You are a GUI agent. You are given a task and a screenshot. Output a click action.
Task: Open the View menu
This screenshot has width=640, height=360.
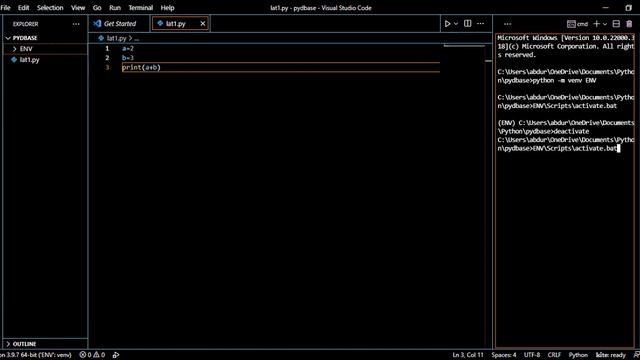pos(78,8)
